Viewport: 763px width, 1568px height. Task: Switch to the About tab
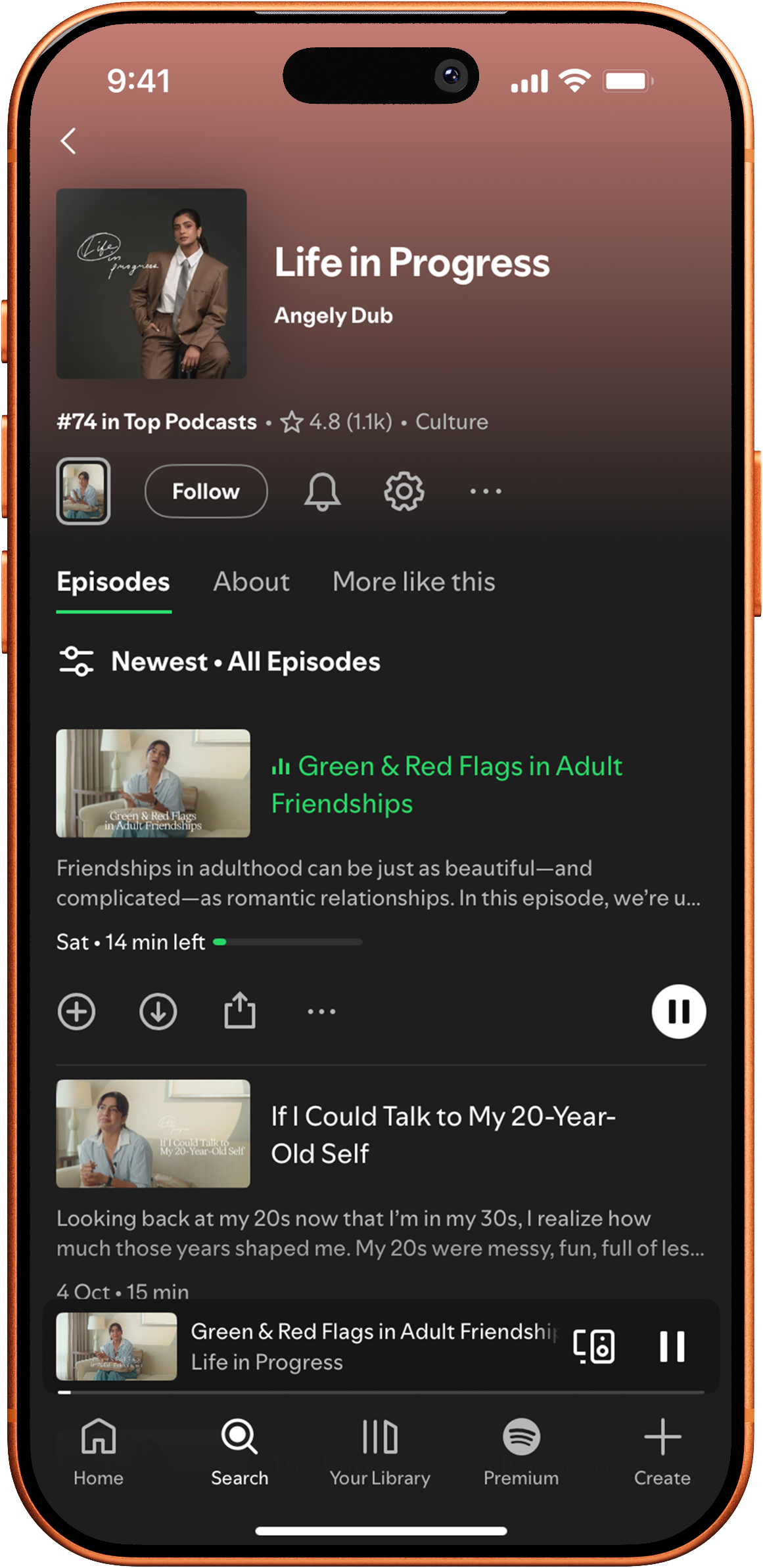tap(251, 582)
